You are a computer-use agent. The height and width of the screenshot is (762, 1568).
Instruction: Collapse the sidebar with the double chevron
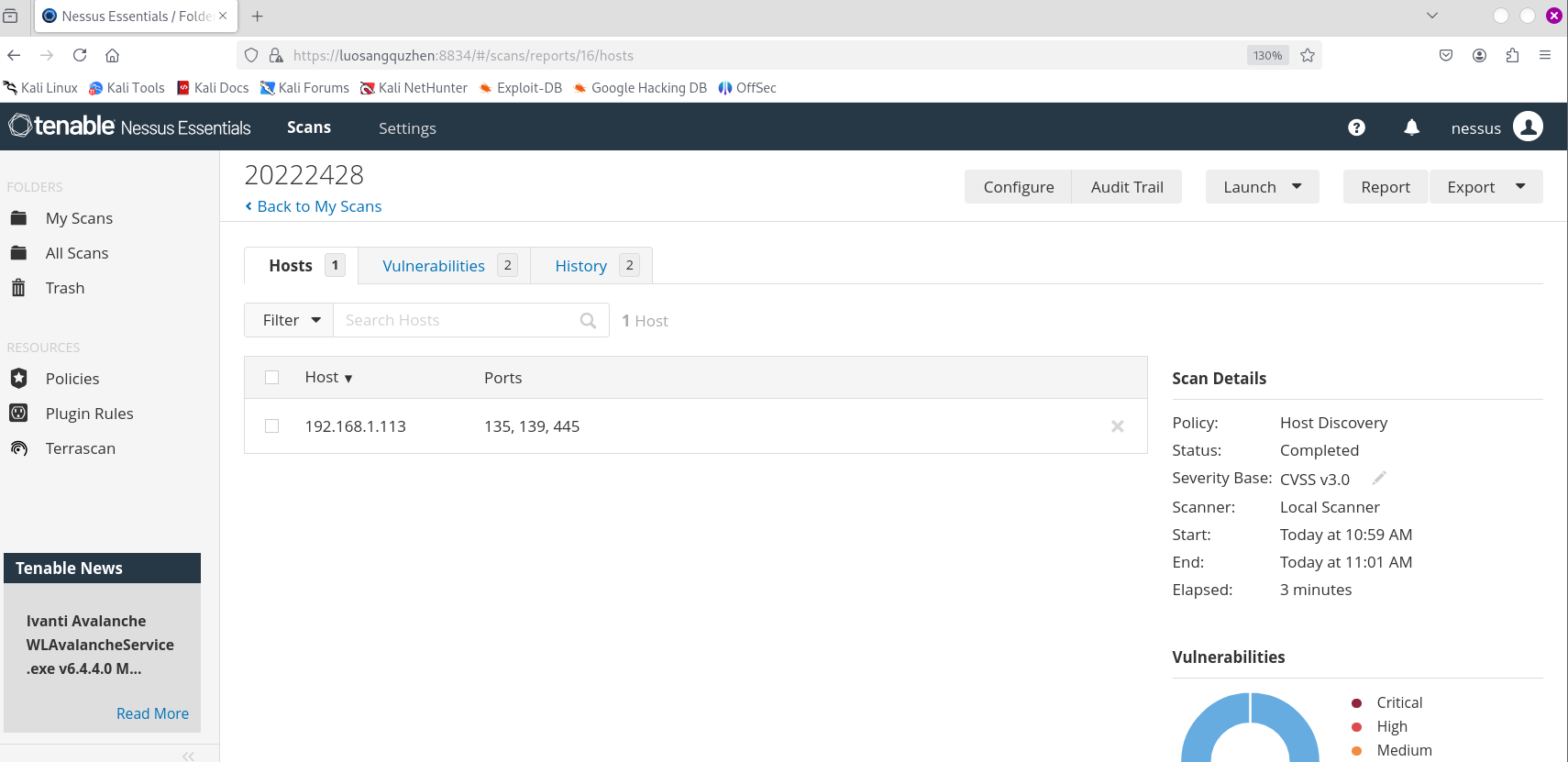tap(188, 756)
